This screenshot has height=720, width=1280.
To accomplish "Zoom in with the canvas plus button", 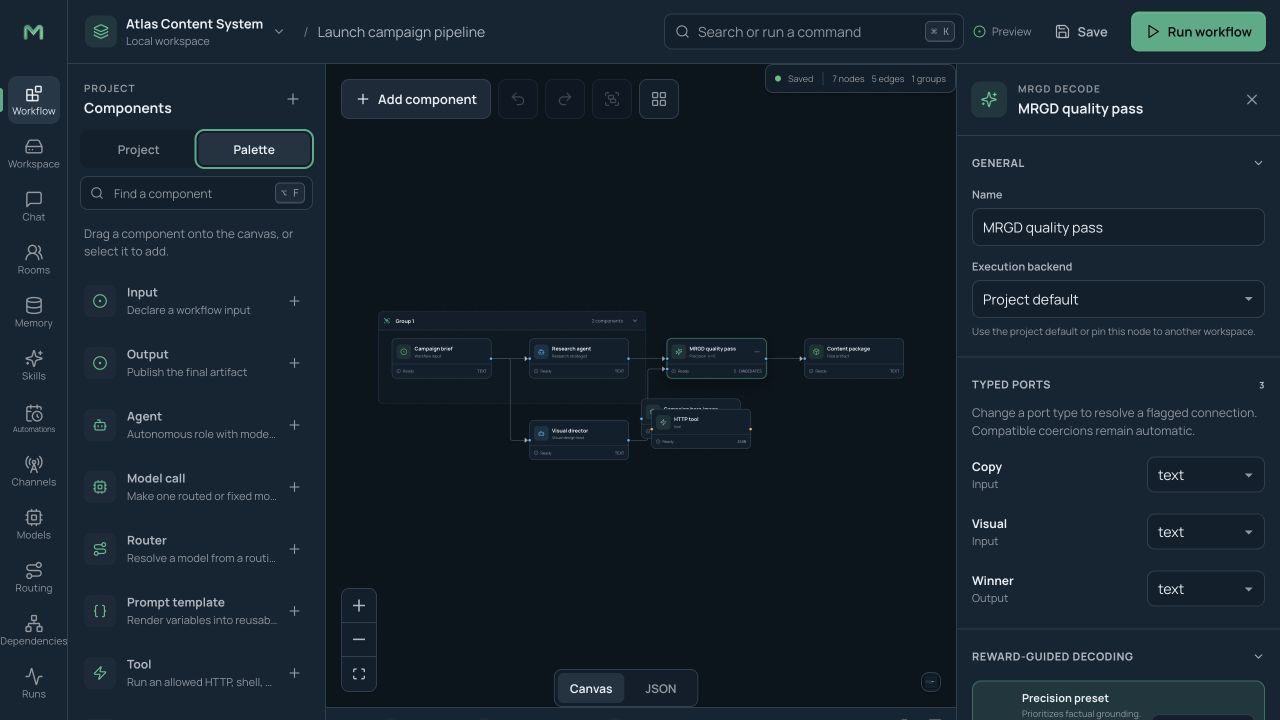I will [x=359, y=606].
